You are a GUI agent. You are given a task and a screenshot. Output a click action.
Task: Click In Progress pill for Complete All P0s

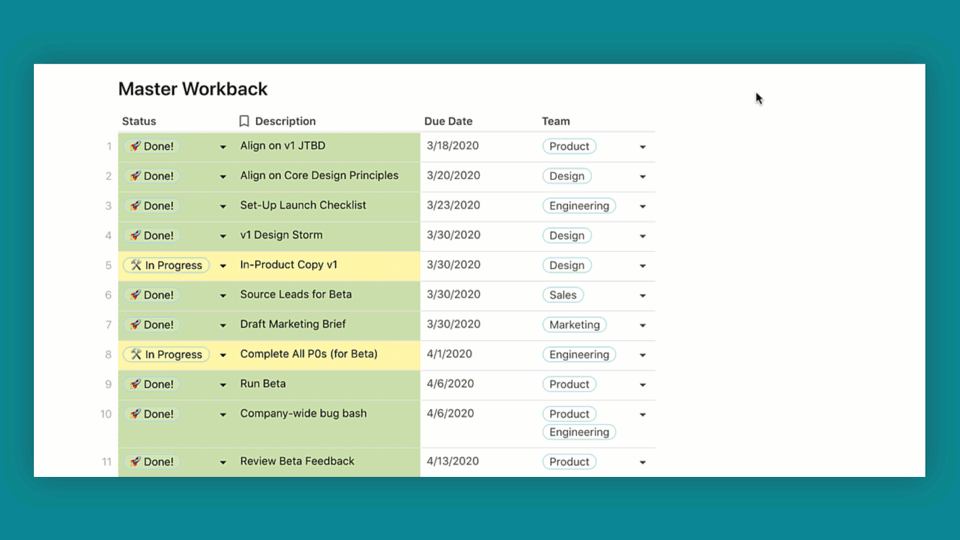pyautogui.click(x=167, y=354)
